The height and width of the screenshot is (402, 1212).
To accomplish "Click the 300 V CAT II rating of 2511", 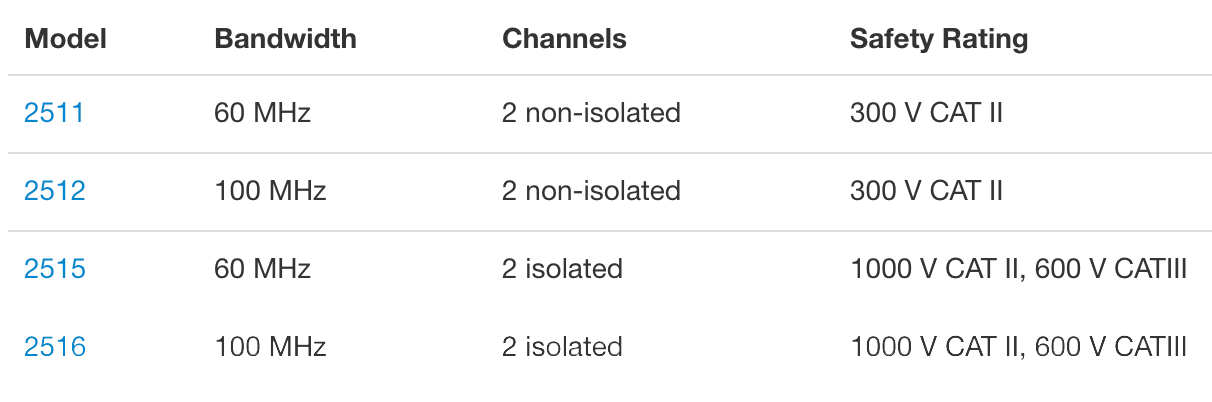I will coord(926,113).
